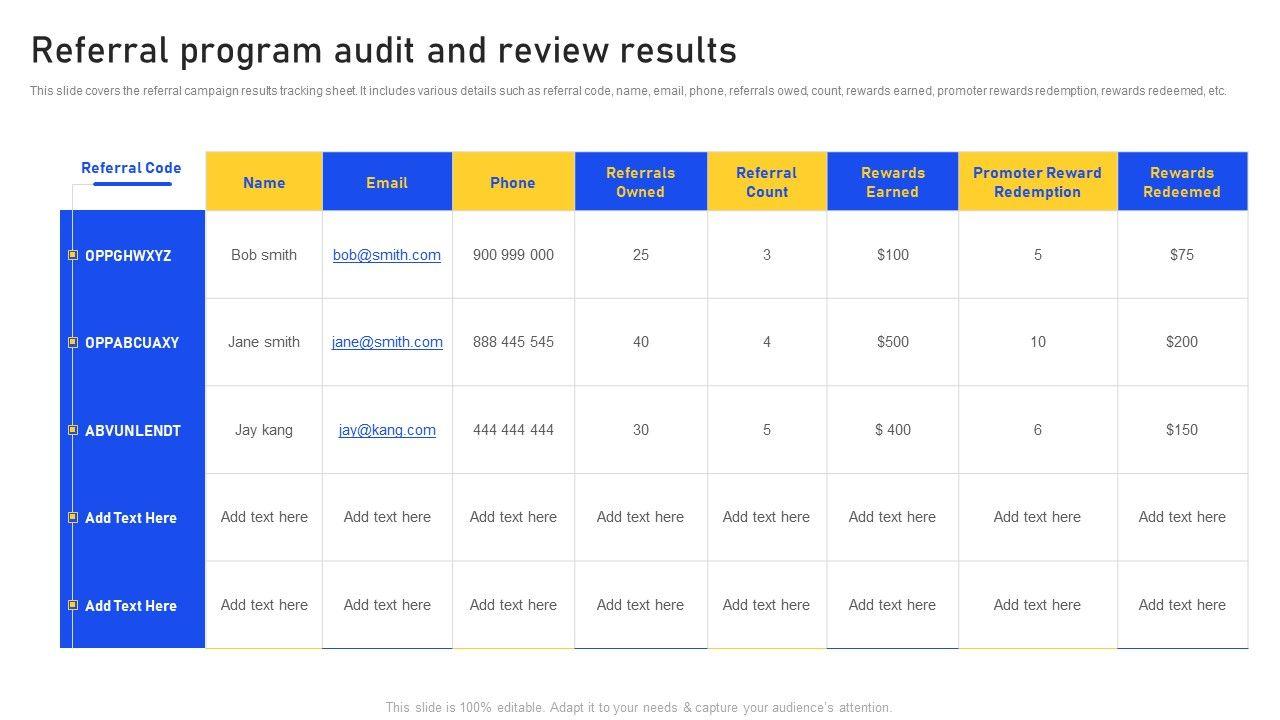Screen dimensions: 1280x720
Task: Select the 'Phone' column header
Action: pyautogui.click(x=513, y=182)
